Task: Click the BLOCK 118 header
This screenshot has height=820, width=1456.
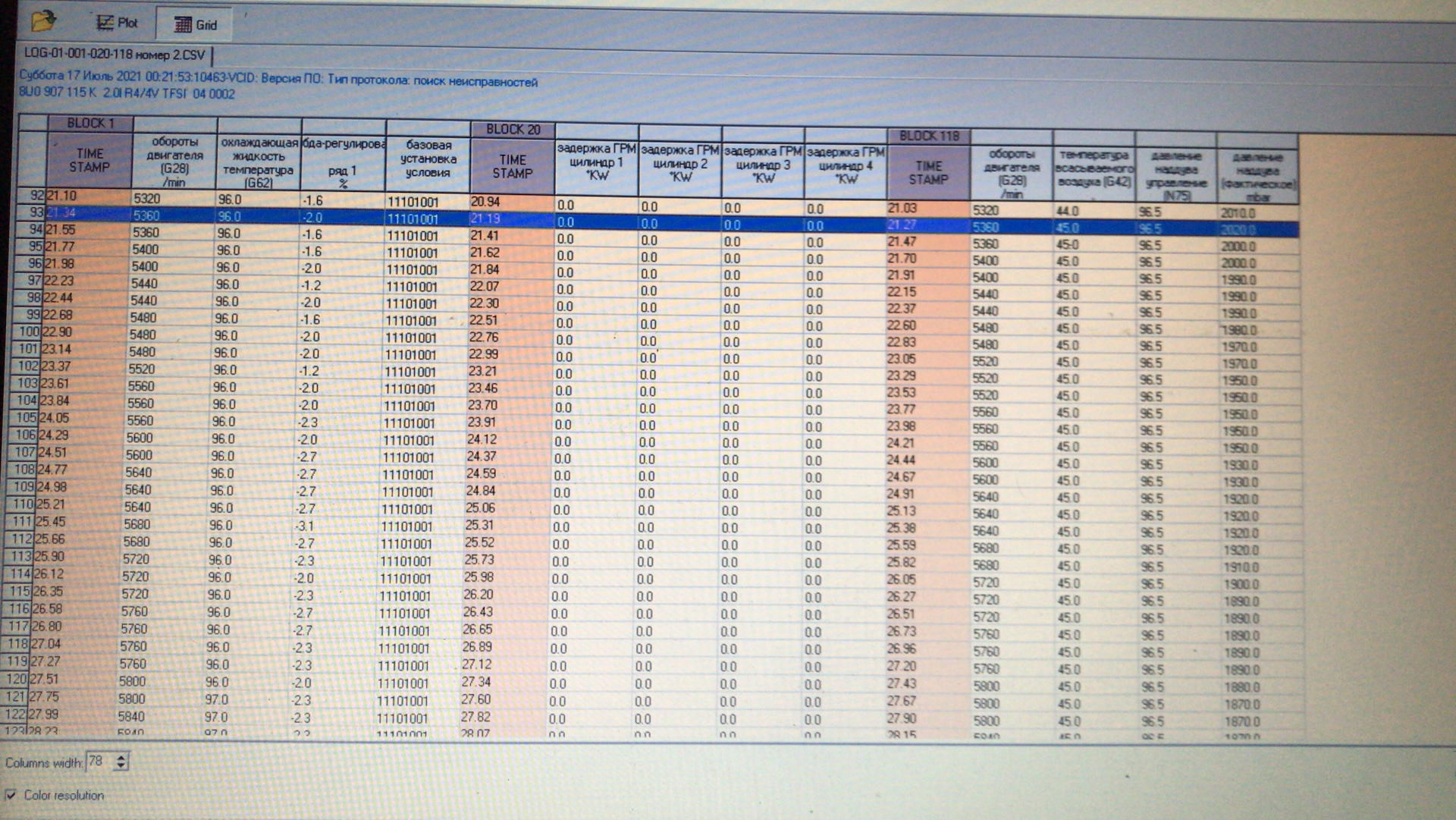Action: point(928,136)
